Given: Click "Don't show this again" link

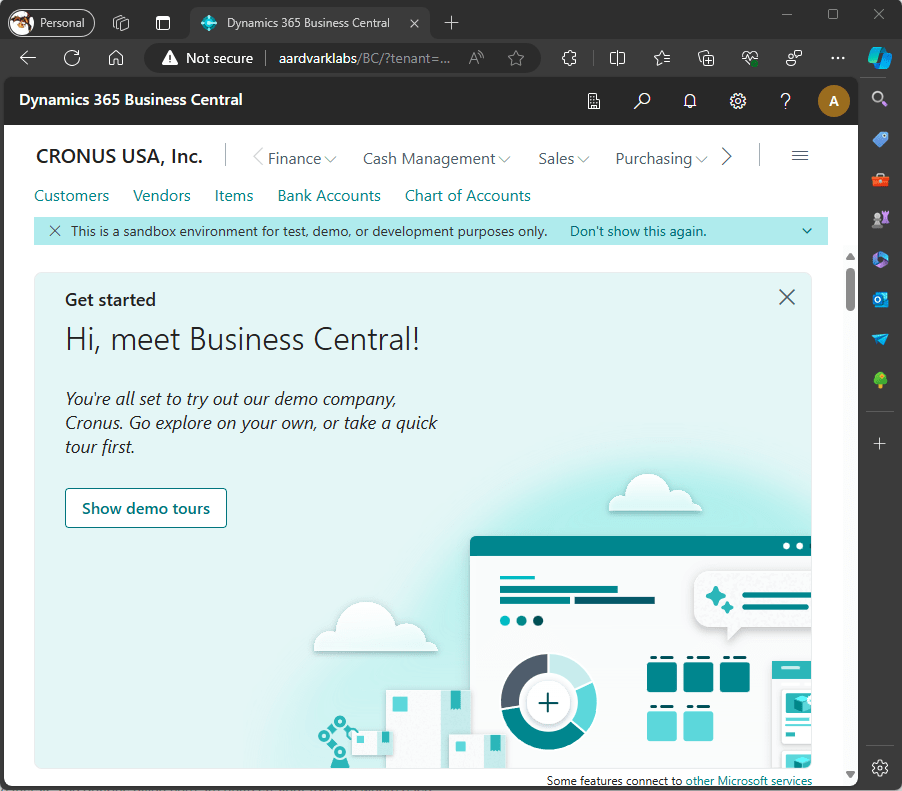Looking at the screenshot, I should click(638, 231).
